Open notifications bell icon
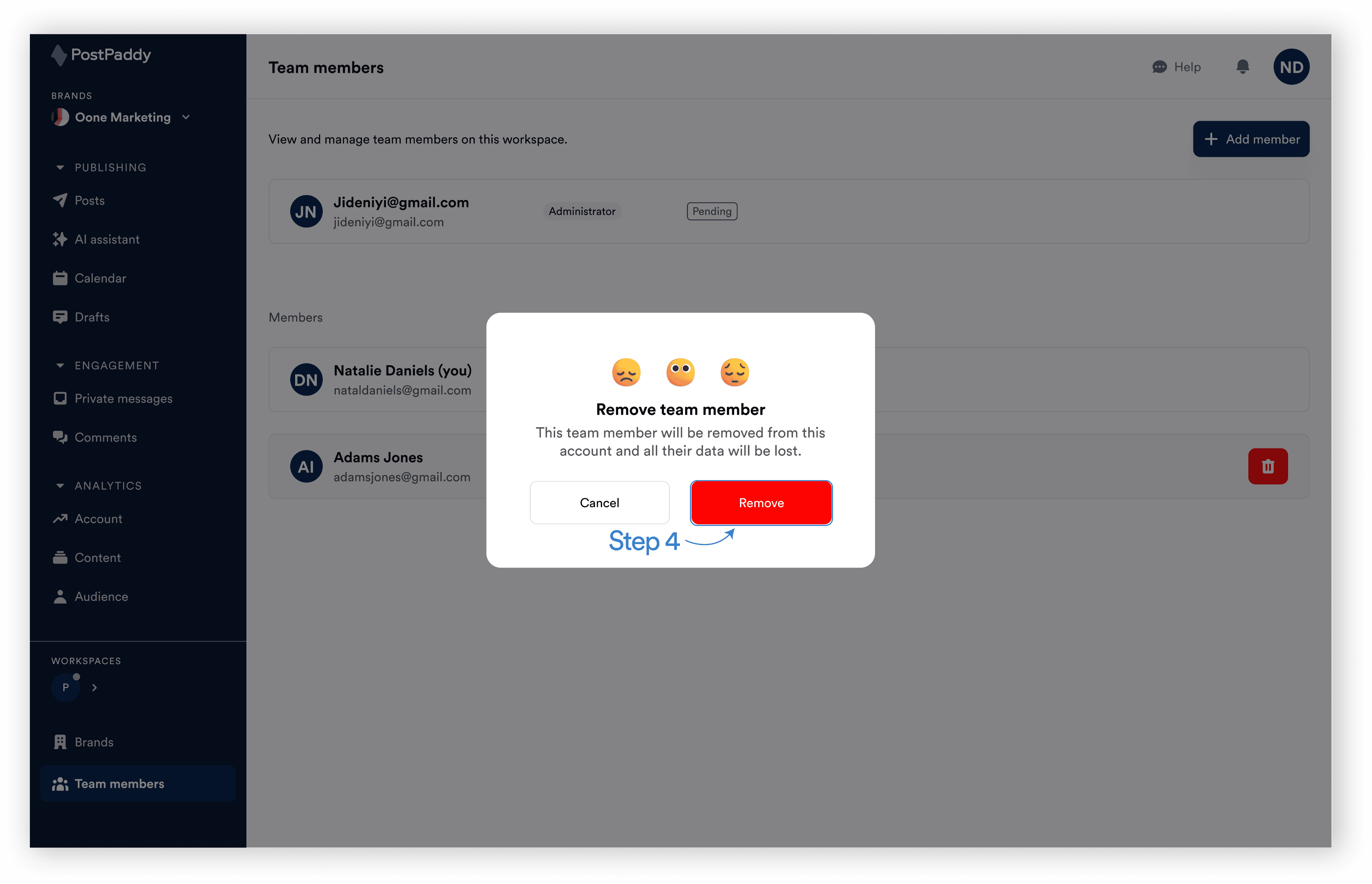1372x884 pixels. coord(1242,67)
